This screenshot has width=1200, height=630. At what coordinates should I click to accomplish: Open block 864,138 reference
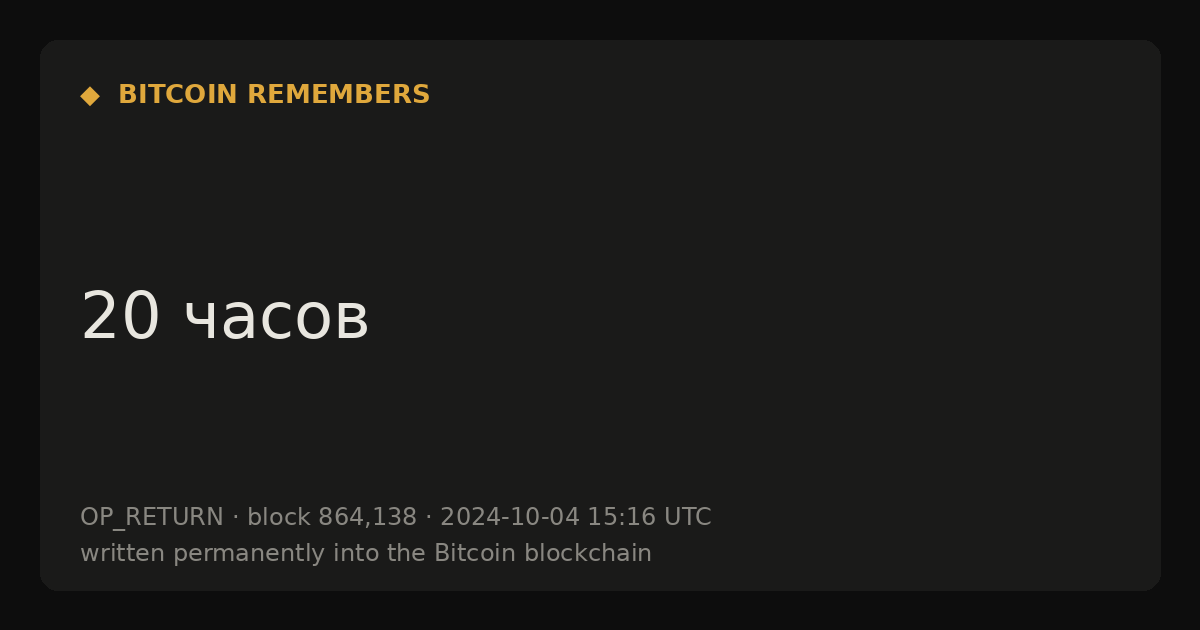332,517
